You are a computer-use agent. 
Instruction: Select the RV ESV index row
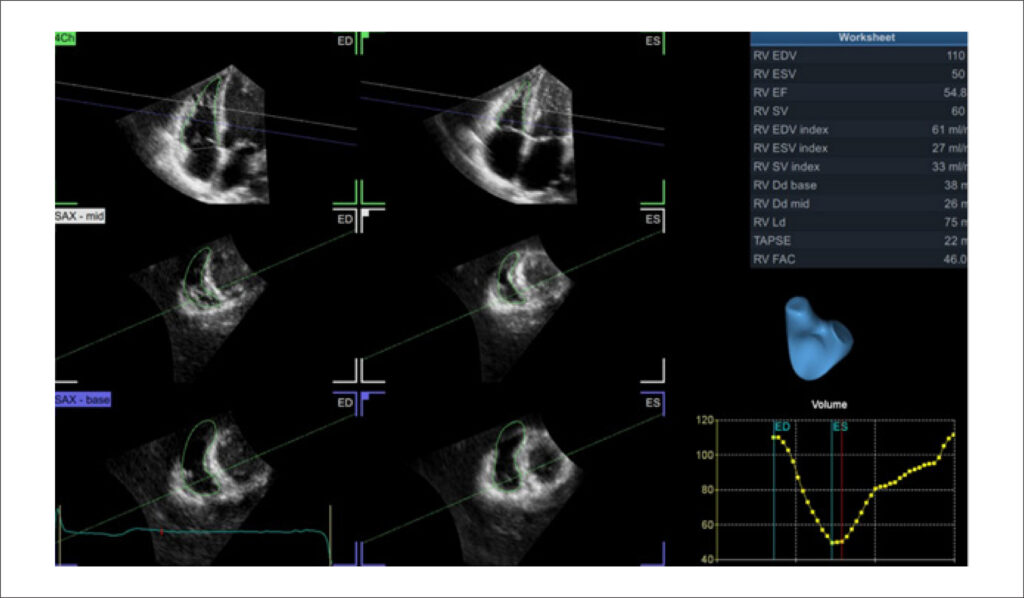(x=859, y=148)
